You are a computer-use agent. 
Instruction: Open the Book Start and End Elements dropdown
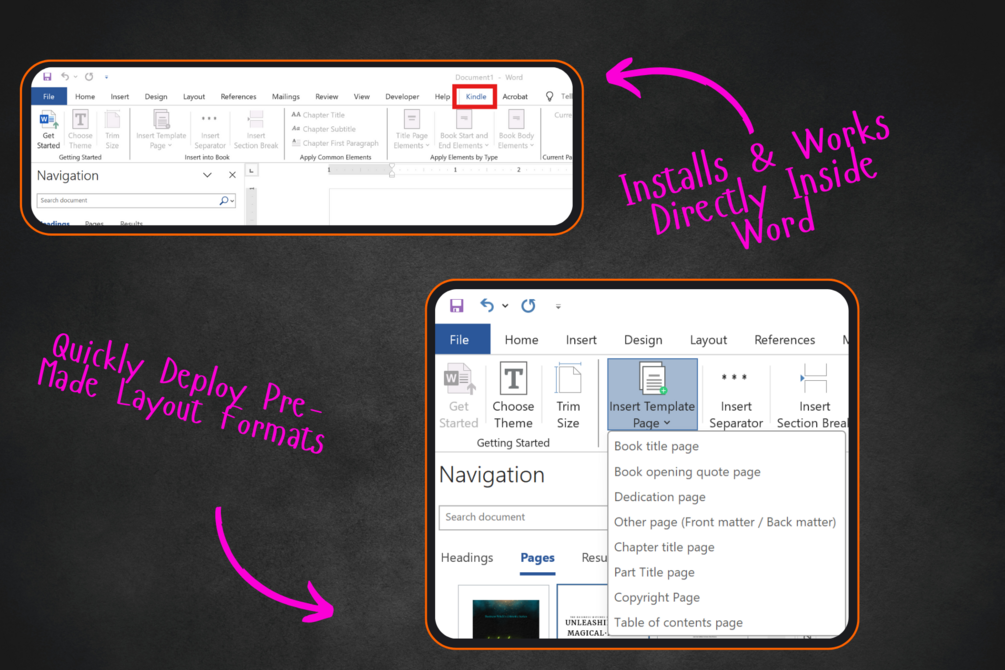463,130
